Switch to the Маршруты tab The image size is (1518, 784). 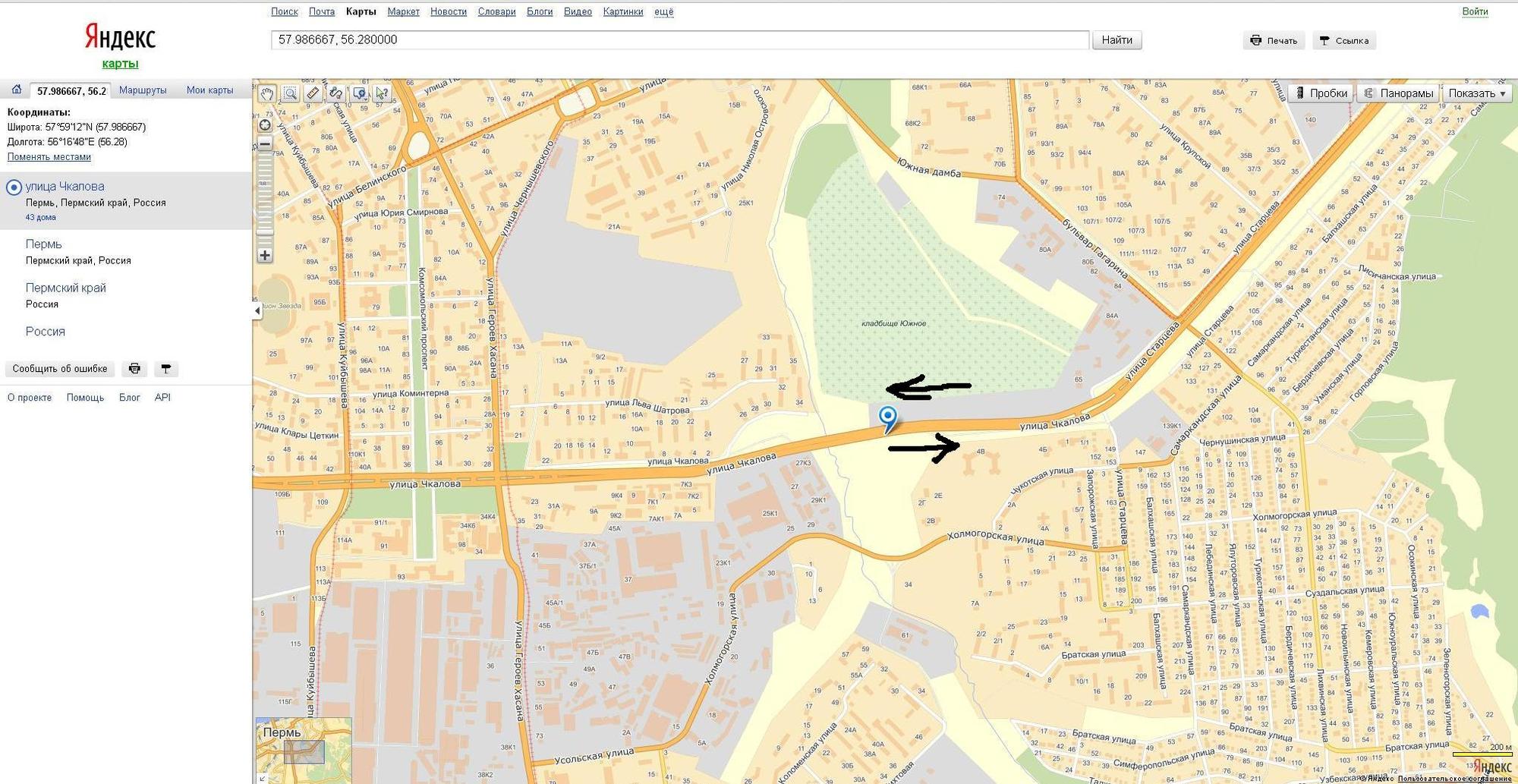[x=143, y=90]
